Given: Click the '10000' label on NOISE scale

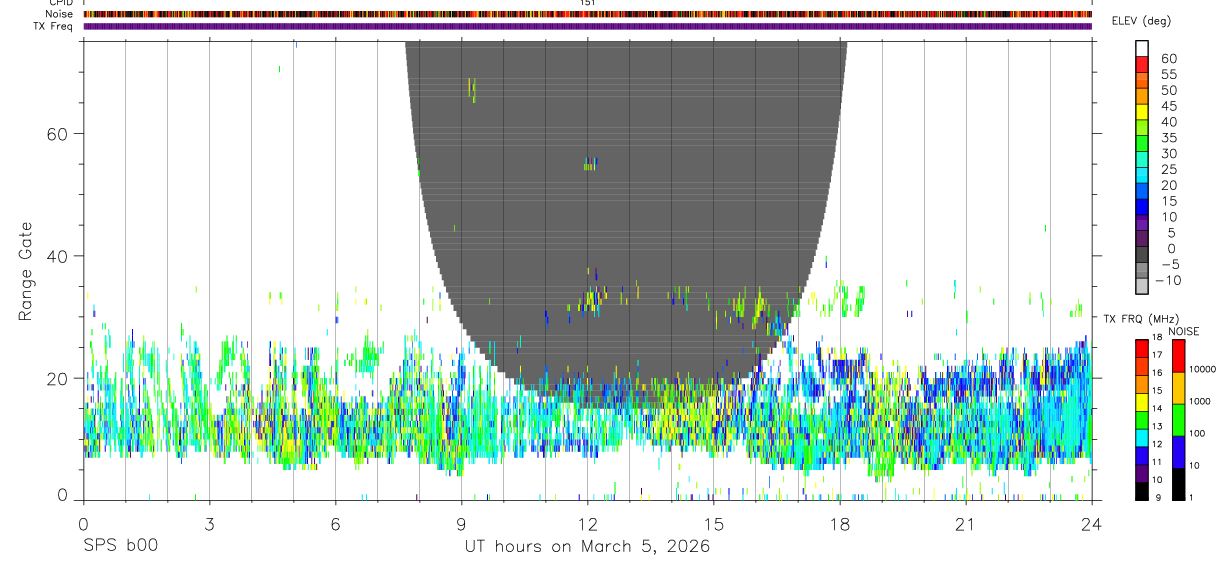Looking at the screenshot, I should tap(1202, 369).
